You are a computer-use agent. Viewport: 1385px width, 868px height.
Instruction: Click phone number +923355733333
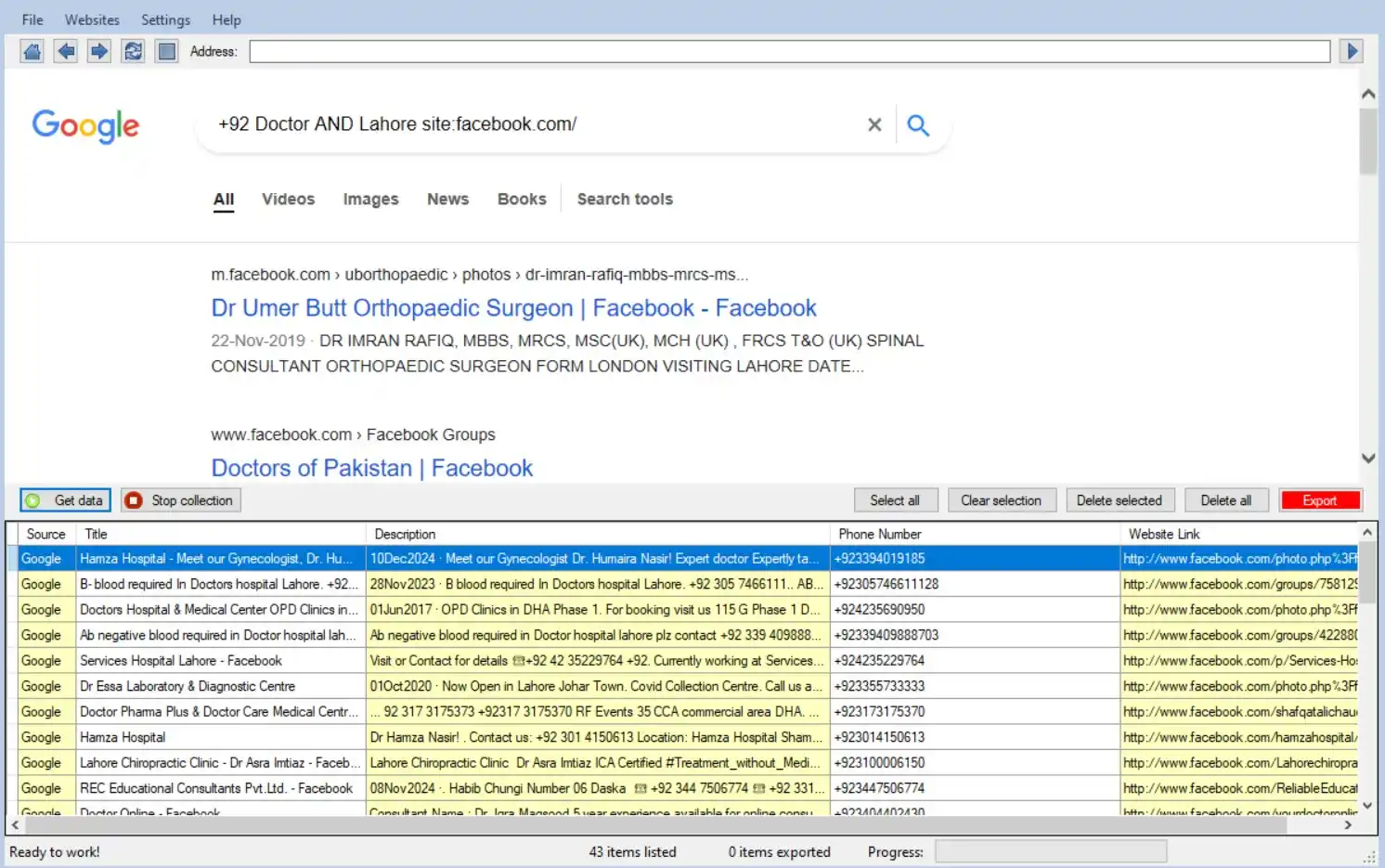(879, 686)
